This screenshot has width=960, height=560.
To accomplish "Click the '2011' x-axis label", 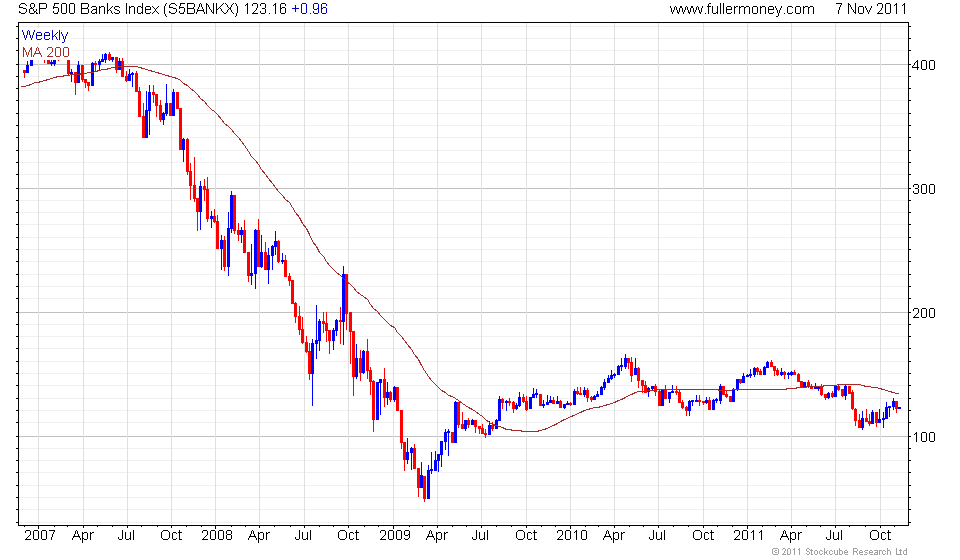I will coord(748,535).
